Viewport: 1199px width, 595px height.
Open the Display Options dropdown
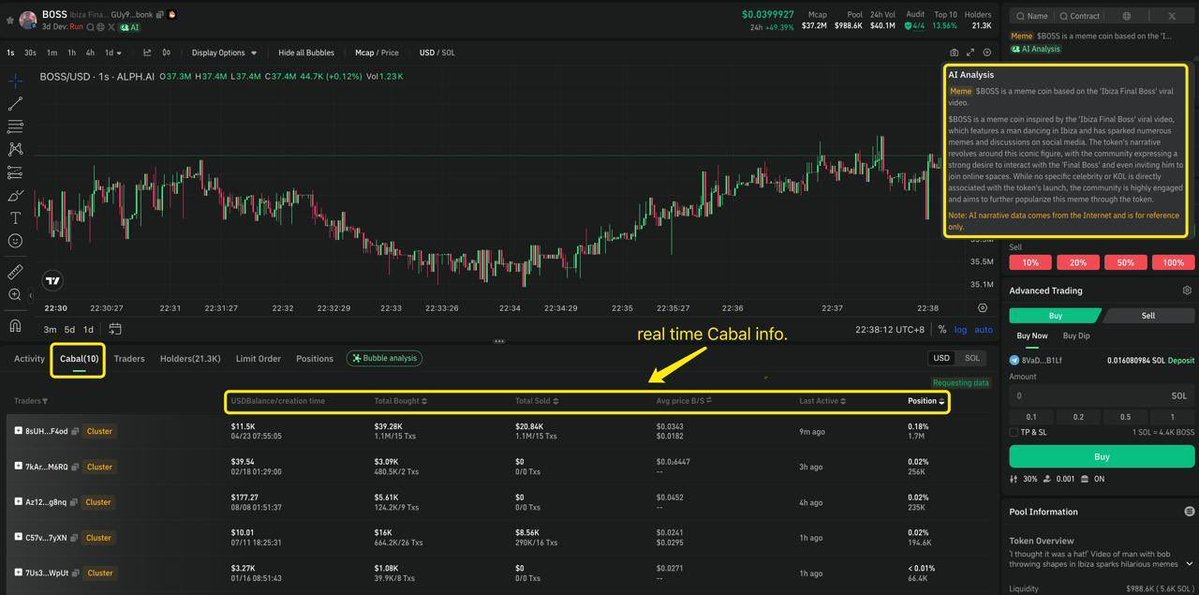[x=224, y=53]
